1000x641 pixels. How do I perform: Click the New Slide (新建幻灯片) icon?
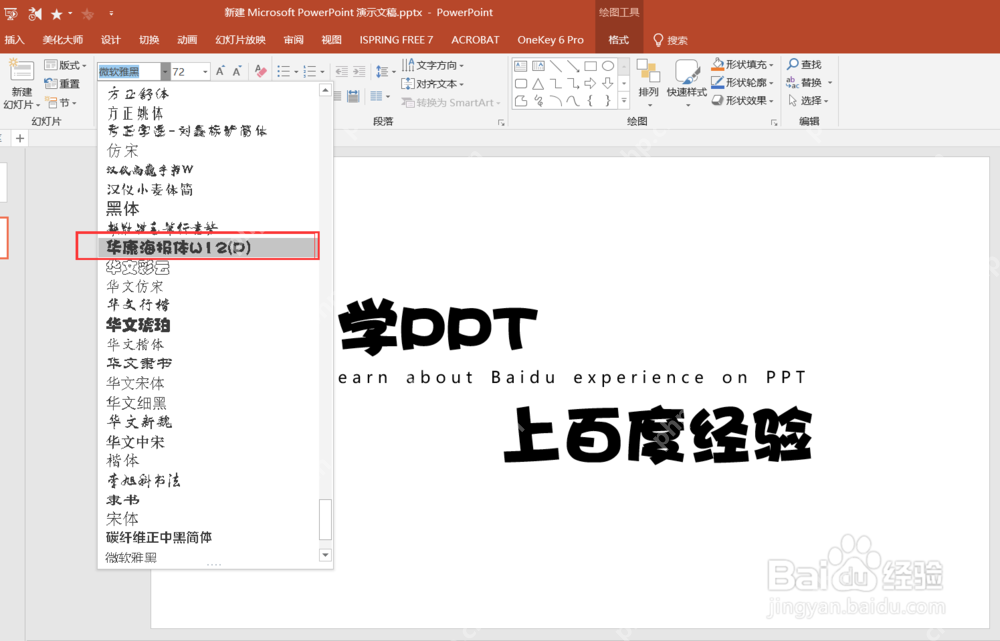[x=21, y=71]
